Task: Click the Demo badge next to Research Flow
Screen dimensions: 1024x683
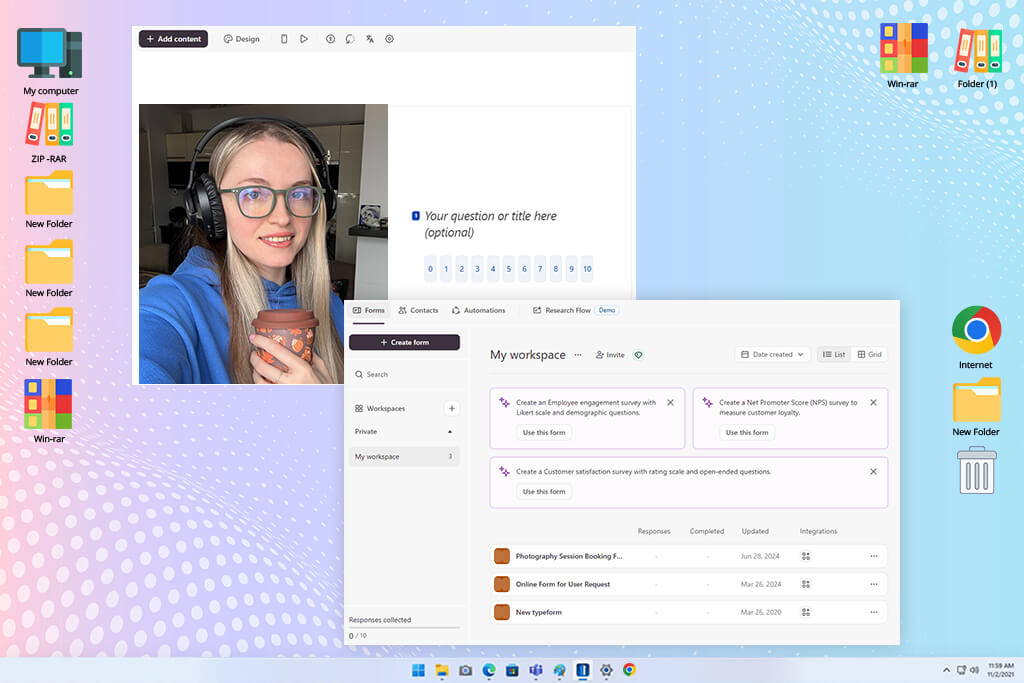Action: point(607,311)
